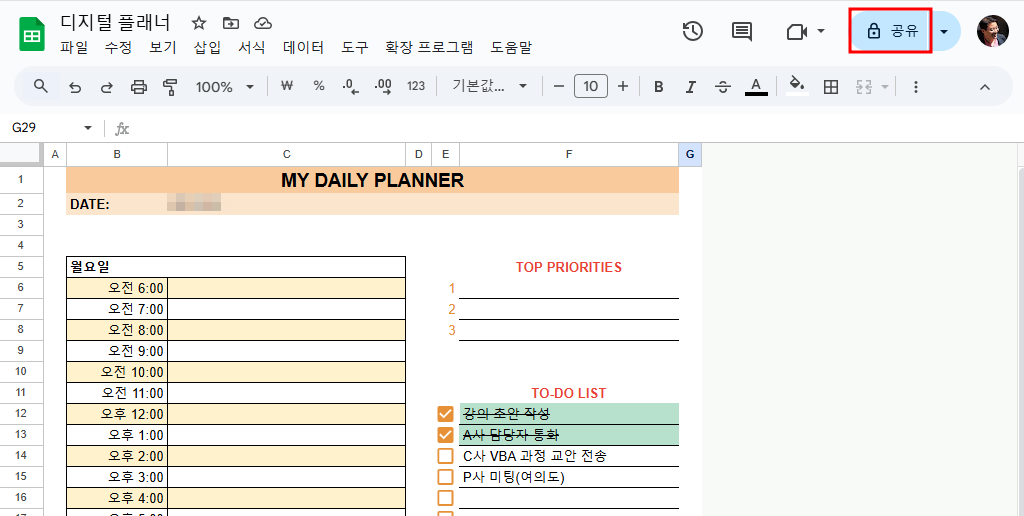Apply strikethrough formatting
The image size is (1024, 516).
[x=723, y=87]
